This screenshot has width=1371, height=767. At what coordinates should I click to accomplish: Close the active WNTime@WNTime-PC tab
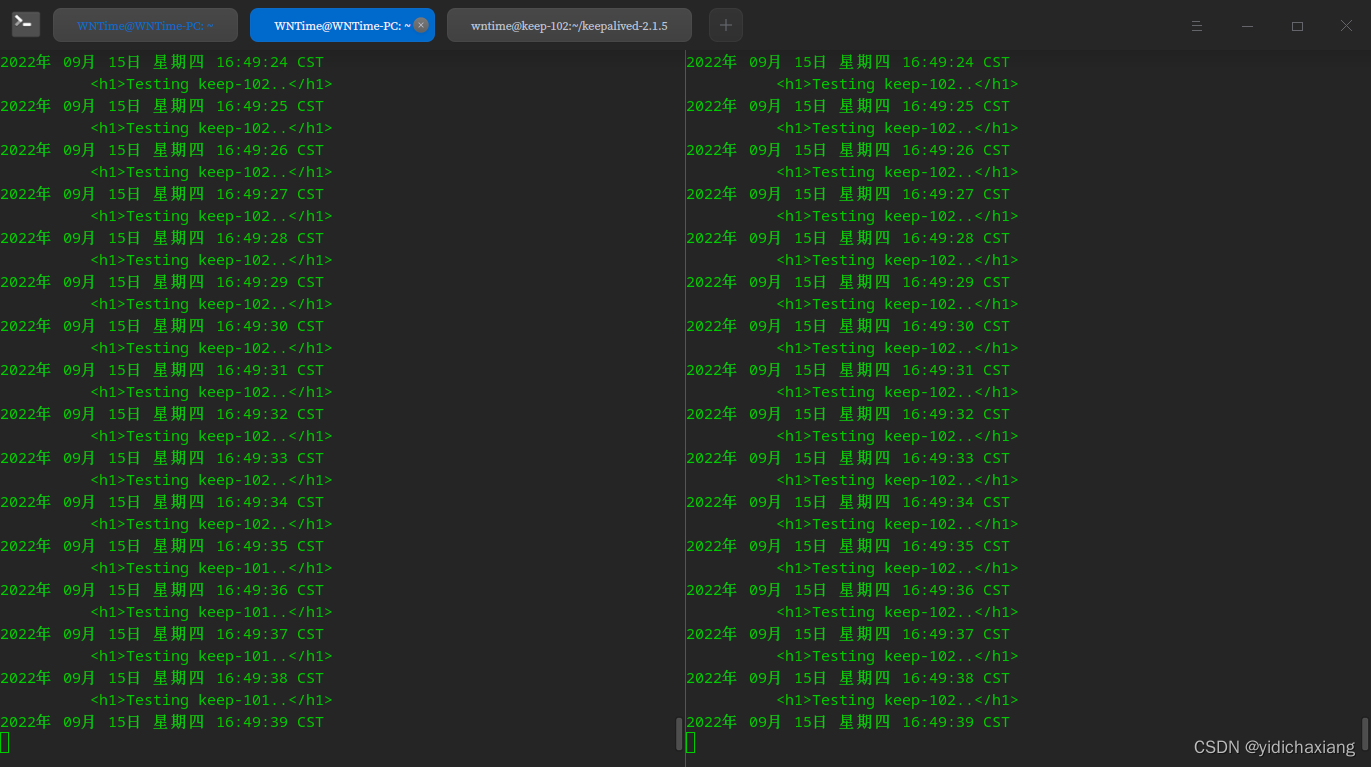coord(421,25)
